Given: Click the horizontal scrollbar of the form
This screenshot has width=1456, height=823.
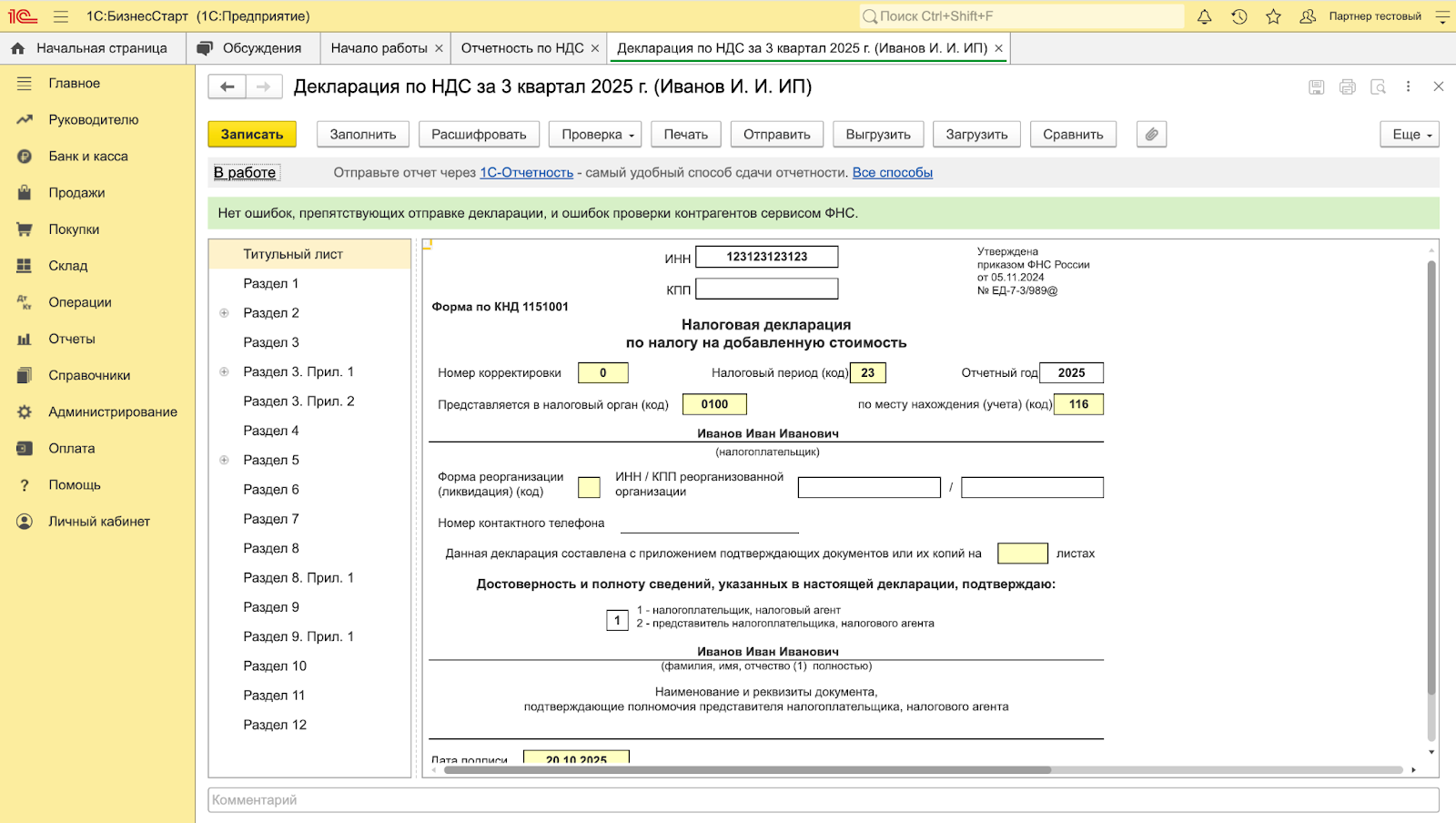Looking at the screenshot, I should [746, 770].
